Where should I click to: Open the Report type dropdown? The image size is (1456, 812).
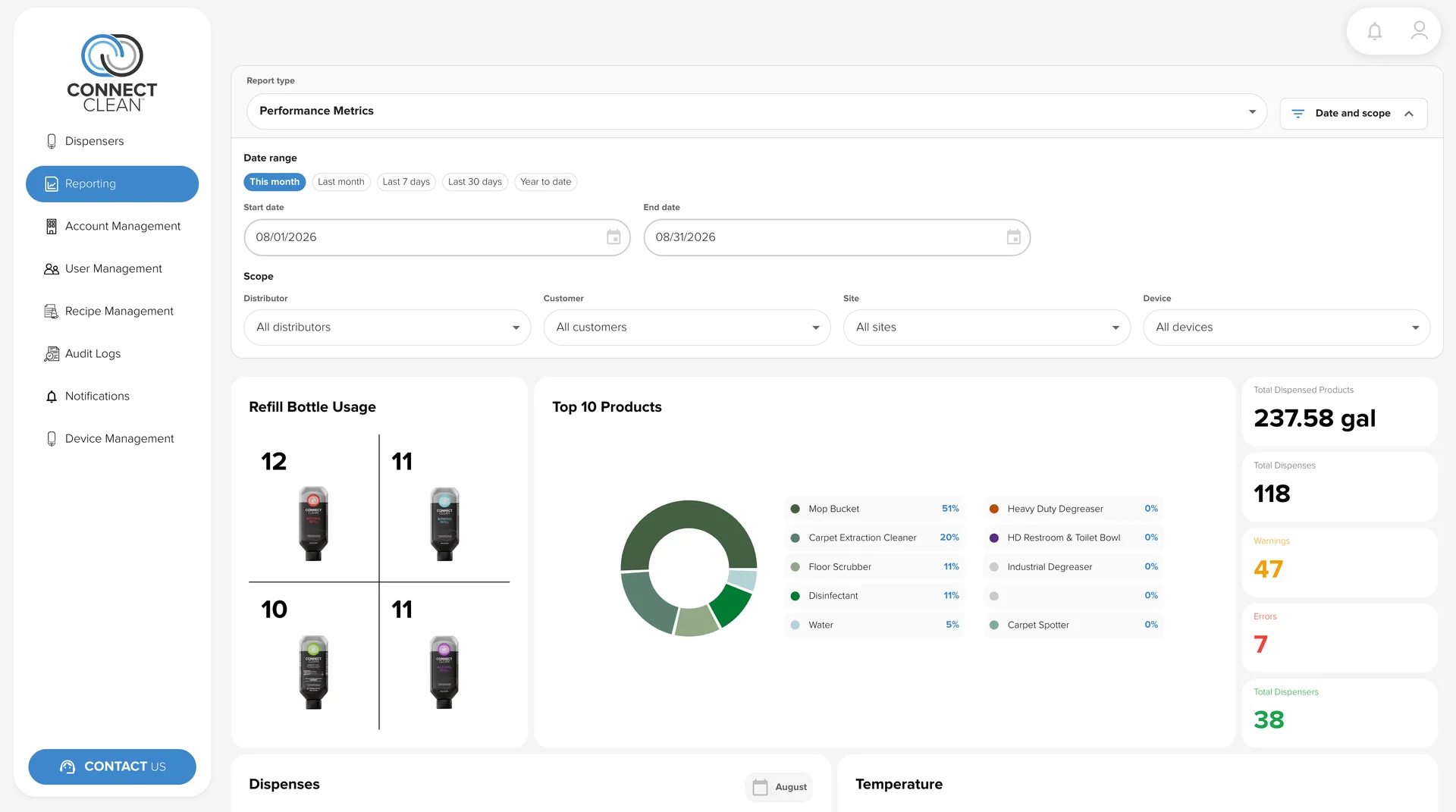click(x=756, y=111)
